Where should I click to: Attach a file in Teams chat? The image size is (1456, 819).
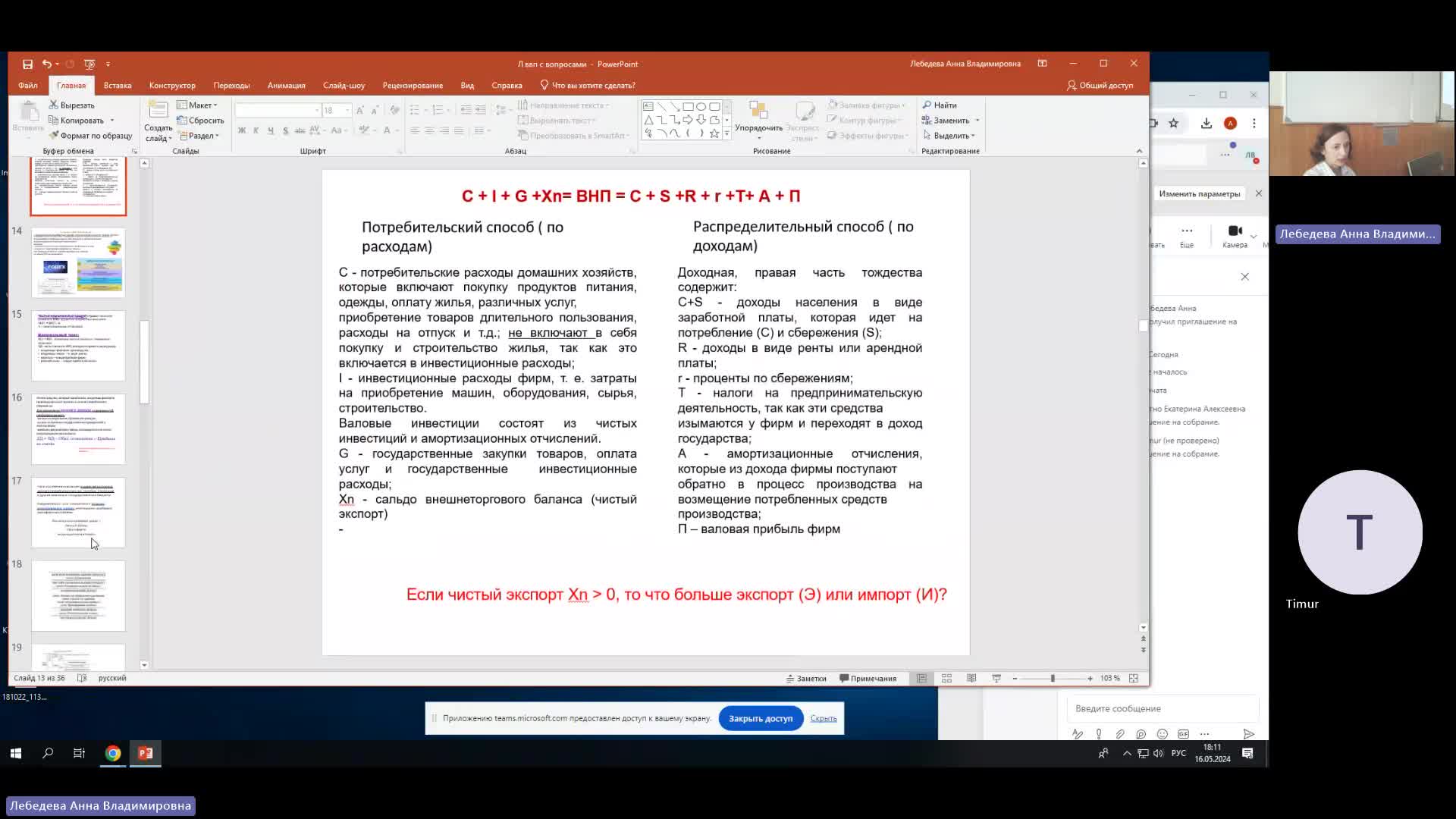[x=1120, y=734]
